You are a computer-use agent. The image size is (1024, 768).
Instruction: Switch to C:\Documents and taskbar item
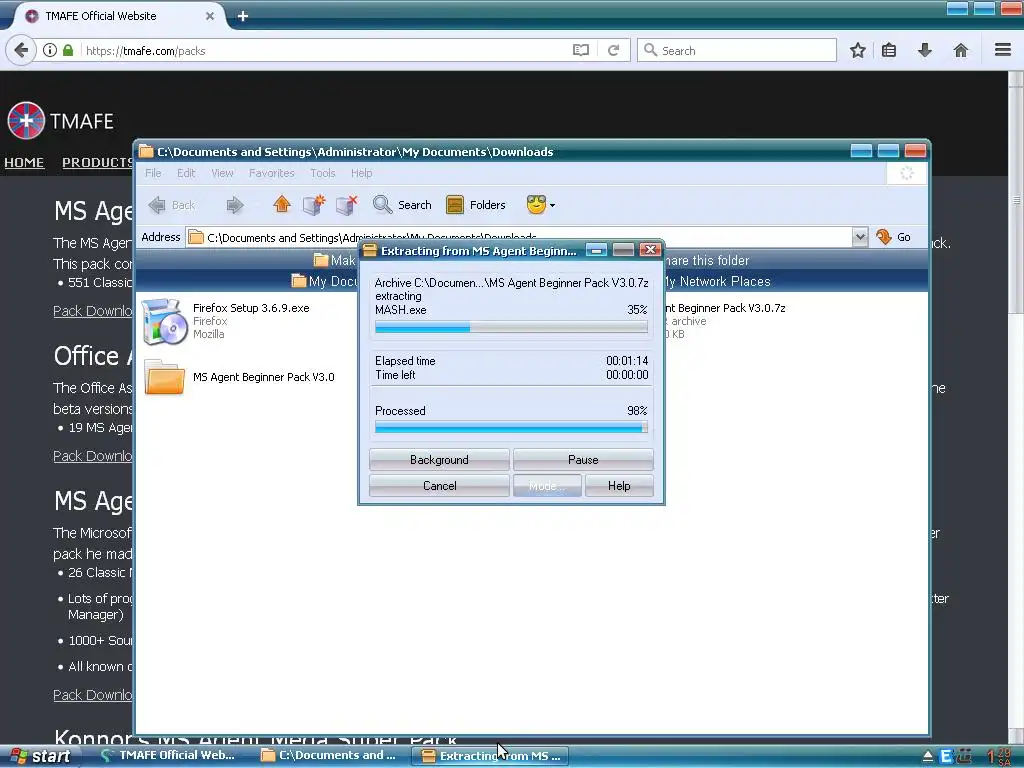[328, 756]
